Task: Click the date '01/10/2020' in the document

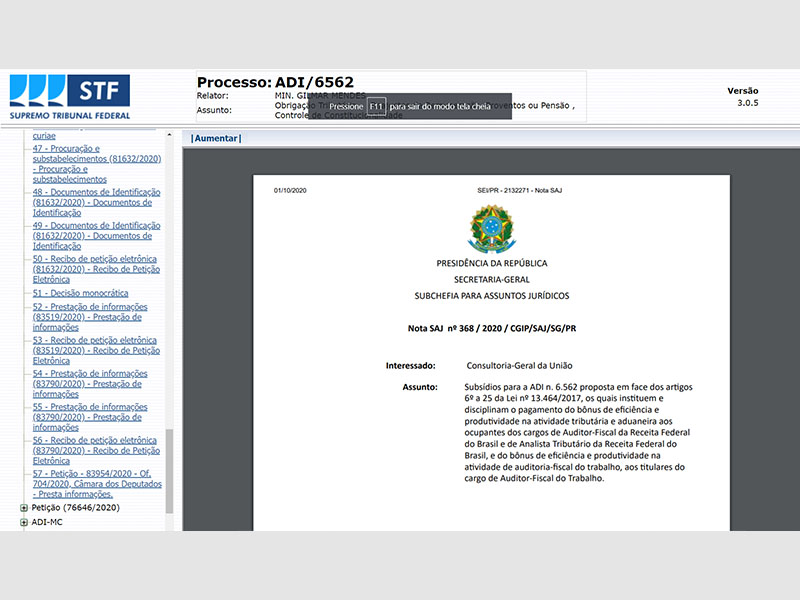Action: [x=290, y=190]
